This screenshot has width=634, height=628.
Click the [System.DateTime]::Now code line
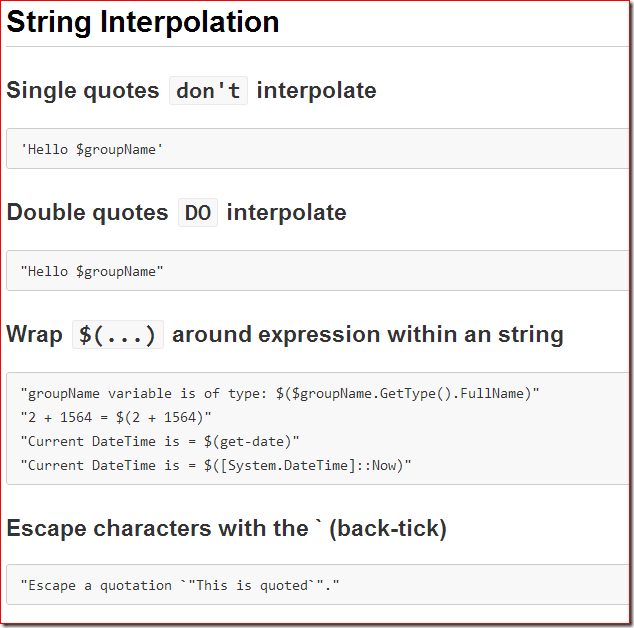[216, 465]
